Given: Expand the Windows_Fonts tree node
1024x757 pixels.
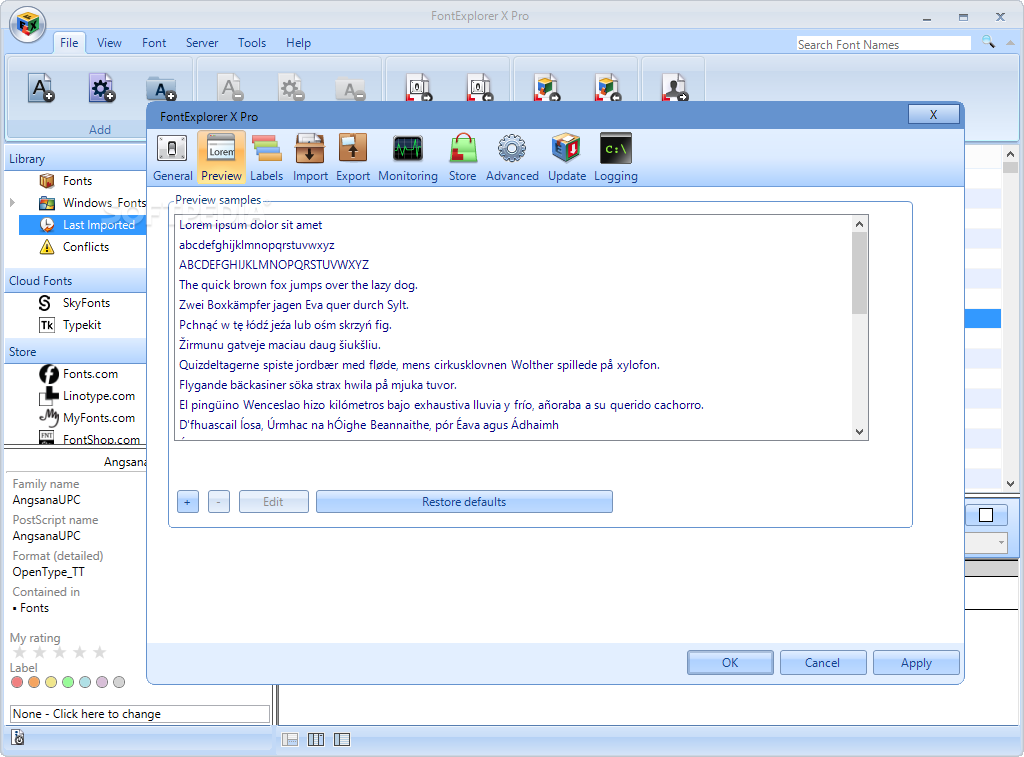Looking at the screenshot, I should click(x=12, y=202).
